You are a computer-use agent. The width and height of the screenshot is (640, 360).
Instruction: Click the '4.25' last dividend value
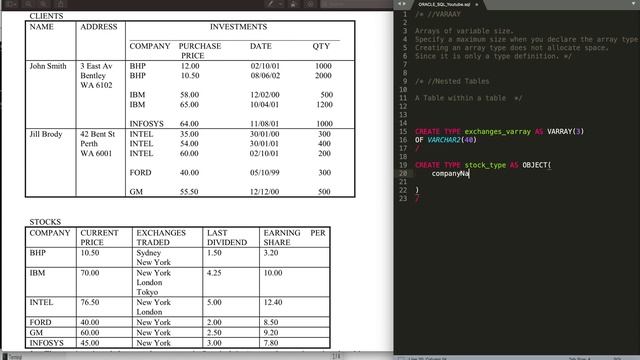214,273
